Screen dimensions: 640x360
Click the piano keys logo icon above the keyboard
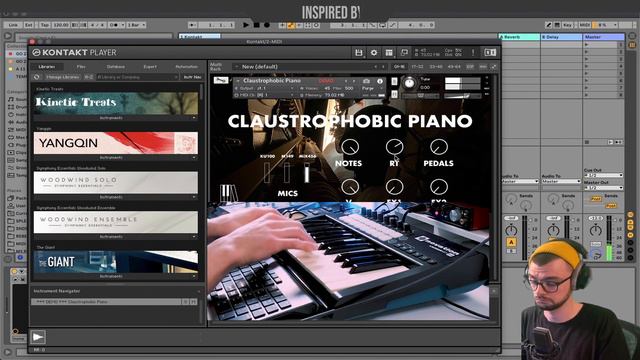coord(228,193)
